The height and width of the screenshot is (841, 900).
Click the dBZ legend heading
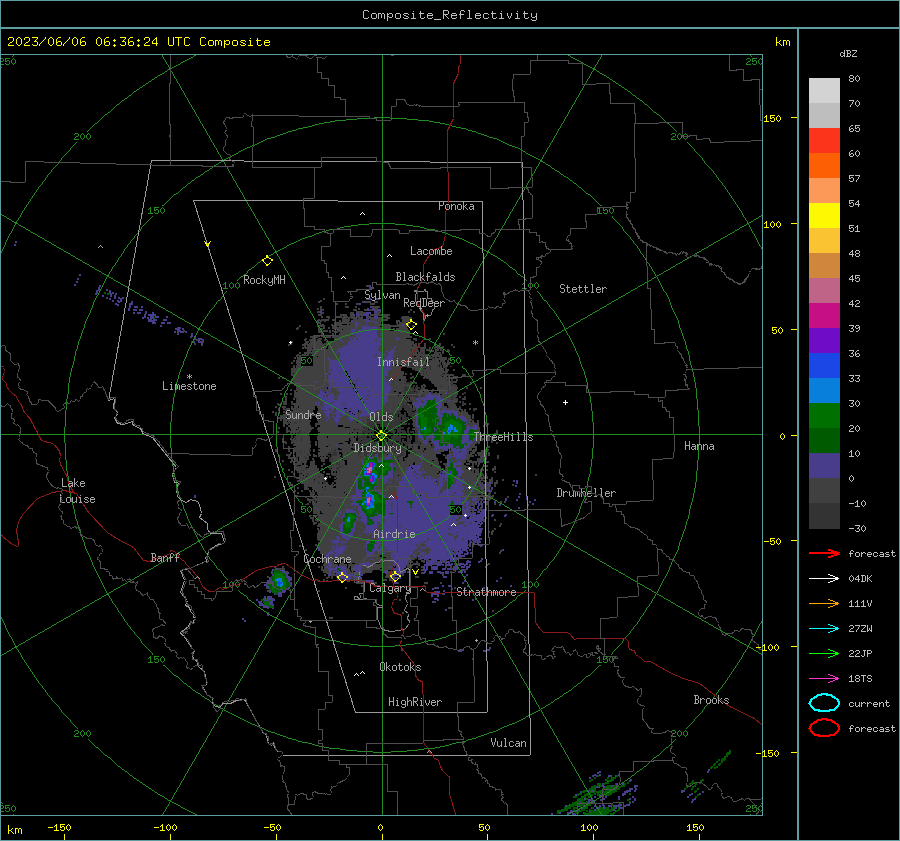848,53
